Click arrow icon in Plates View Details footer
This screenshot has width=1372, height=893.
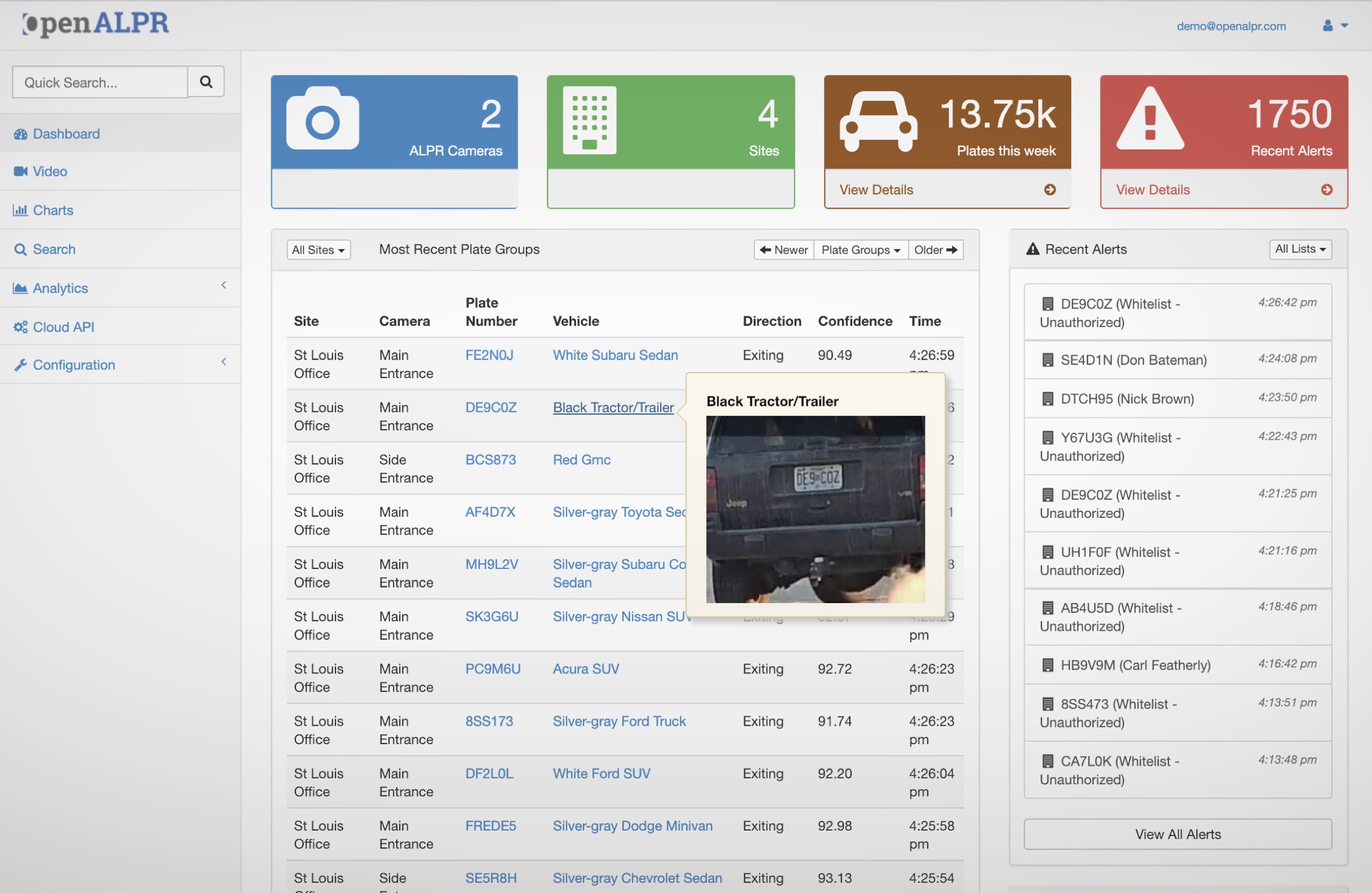[1050, 190]
